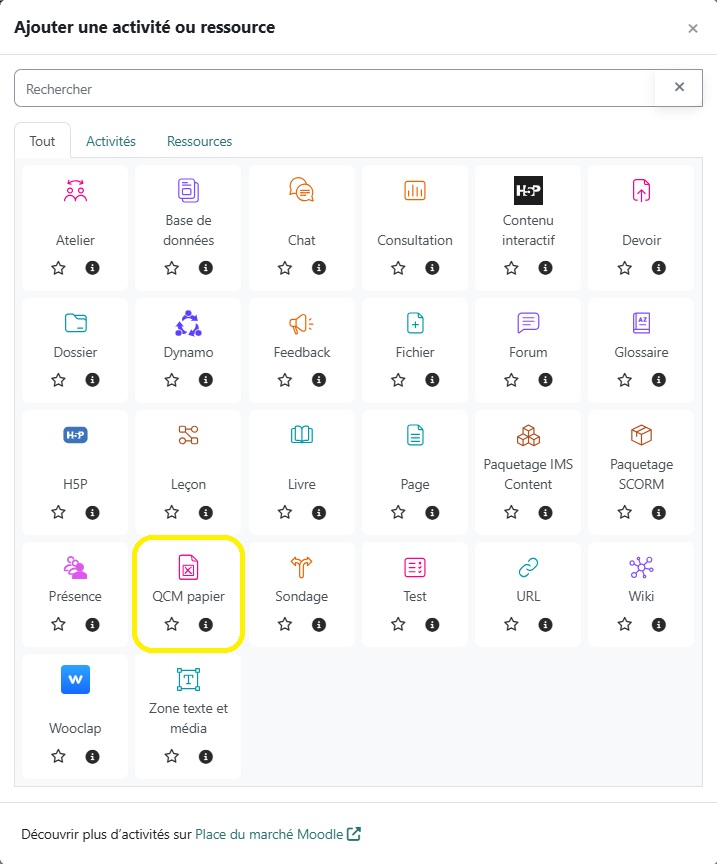Viewport: 717px width, 864px height.
Task: Mark Test as favourite
Action: 398,624
